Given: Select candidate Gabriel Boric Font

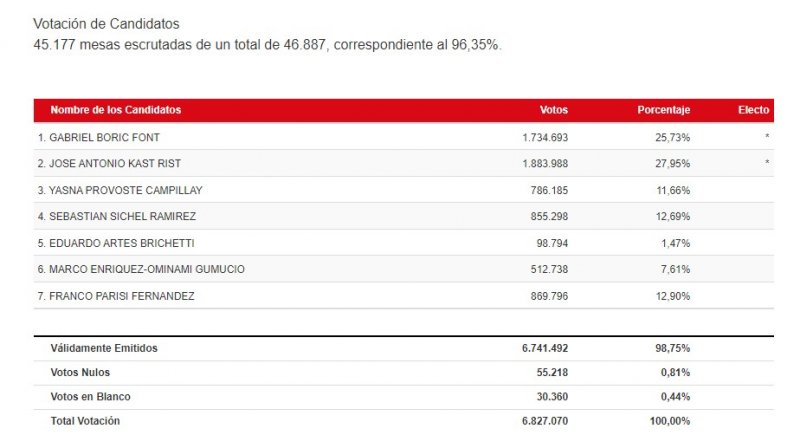Looking at the screenshot, I should [98, 136].
